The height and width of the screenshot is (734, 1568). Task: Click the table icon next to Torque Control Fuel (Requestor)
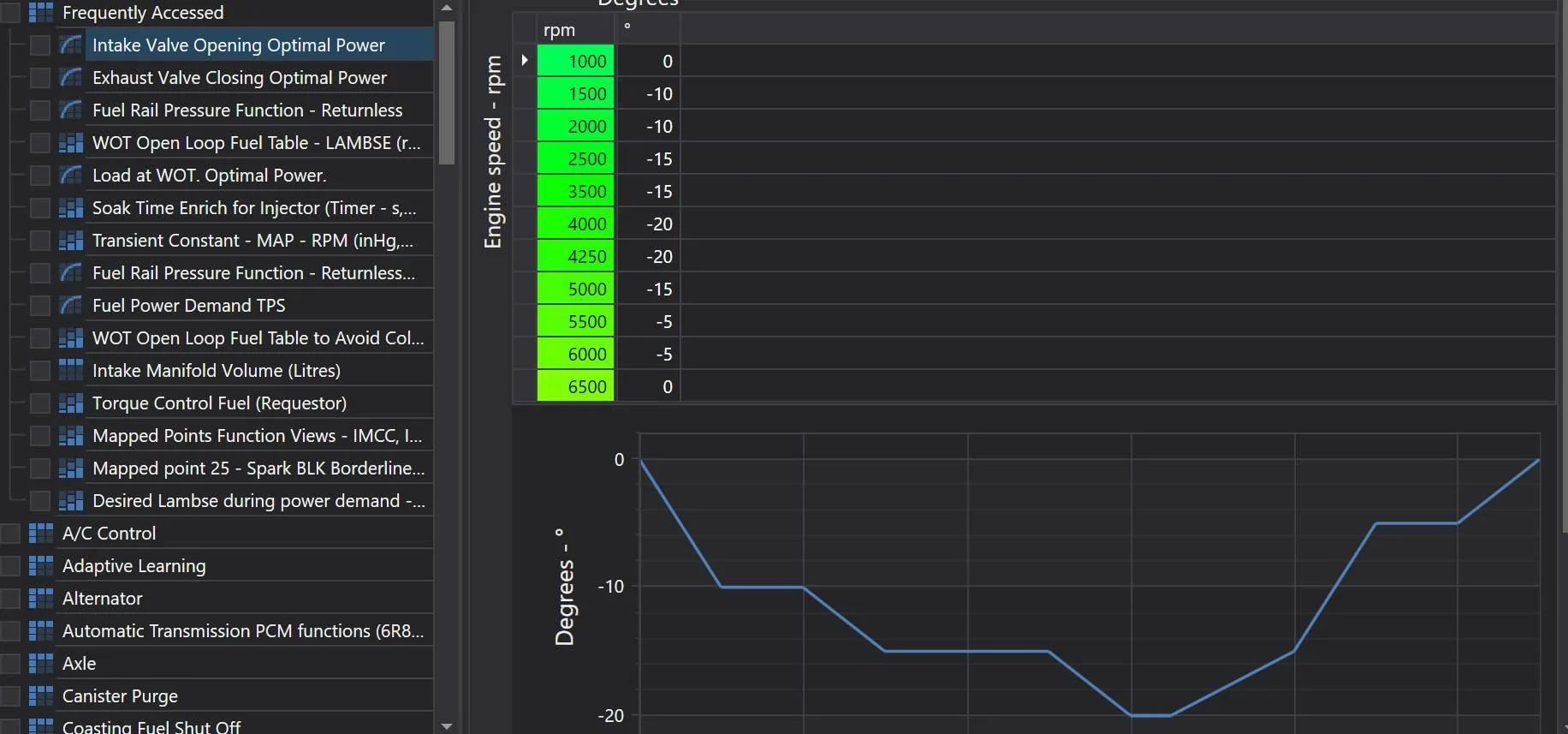coord(71,403)
